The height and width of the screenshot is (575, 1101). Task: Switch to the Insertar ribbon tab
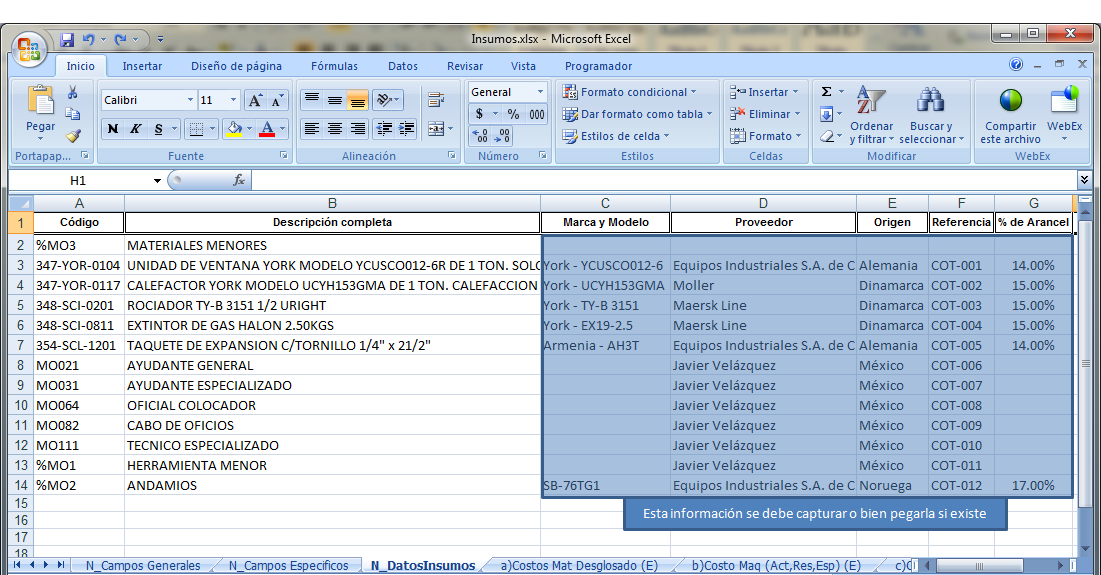(x=142, y=66)
